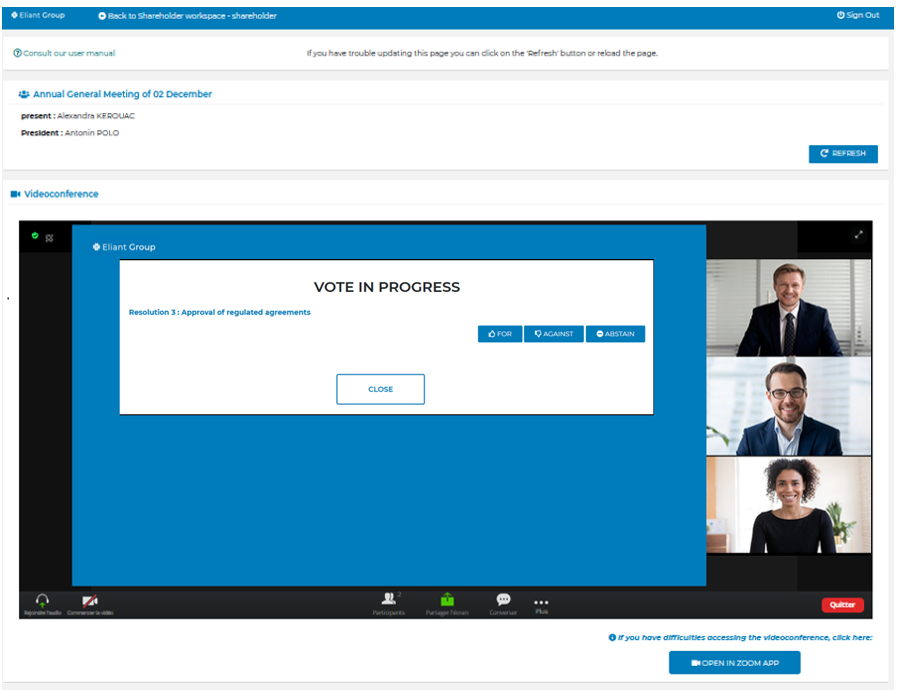This screenshot has height=690, width=899.
Task: Select the bottom participant video thumbnail
Action: [788, 506]
